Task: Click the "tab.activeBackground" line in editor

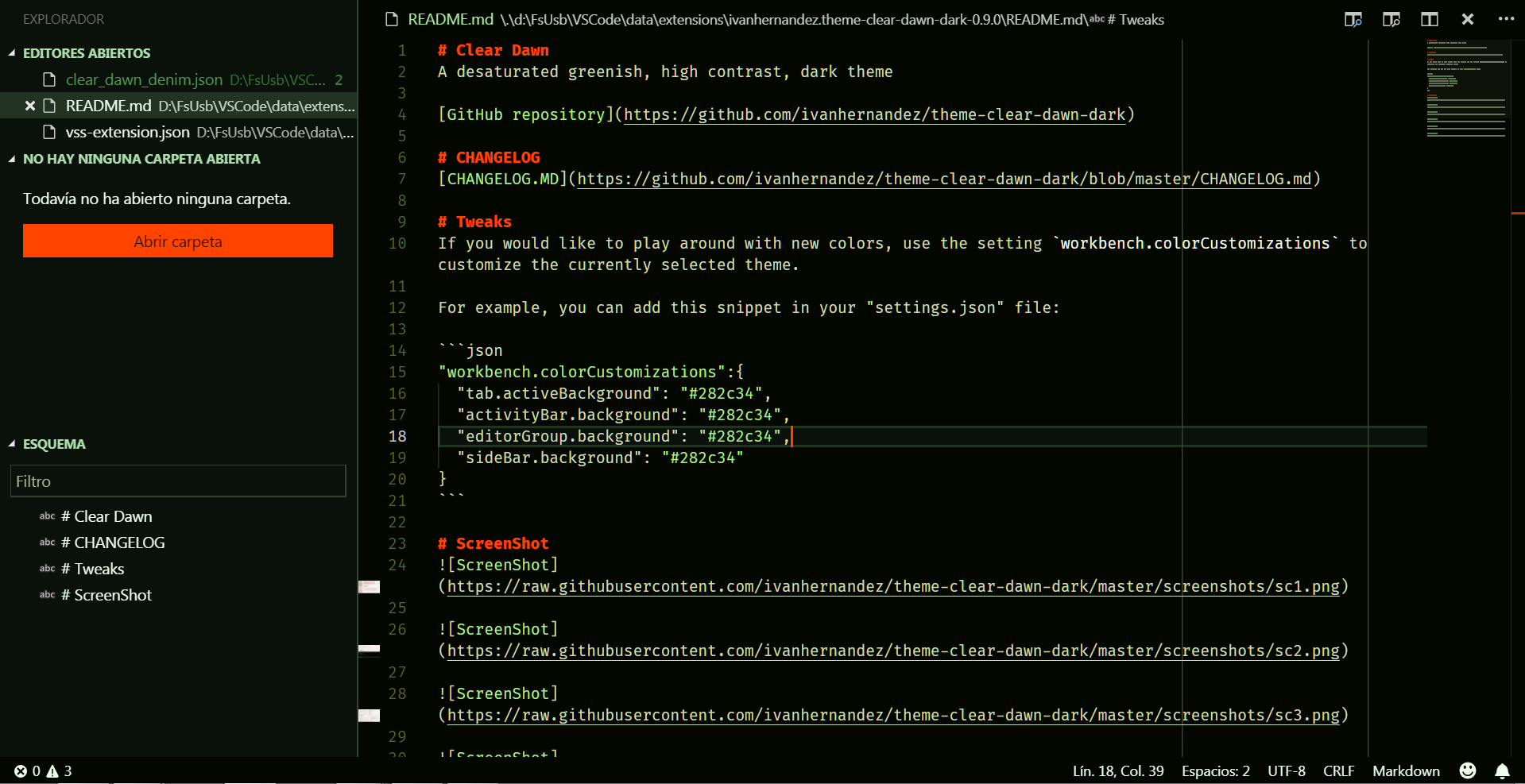Action: pyautogui.click(x=613, y=393)
